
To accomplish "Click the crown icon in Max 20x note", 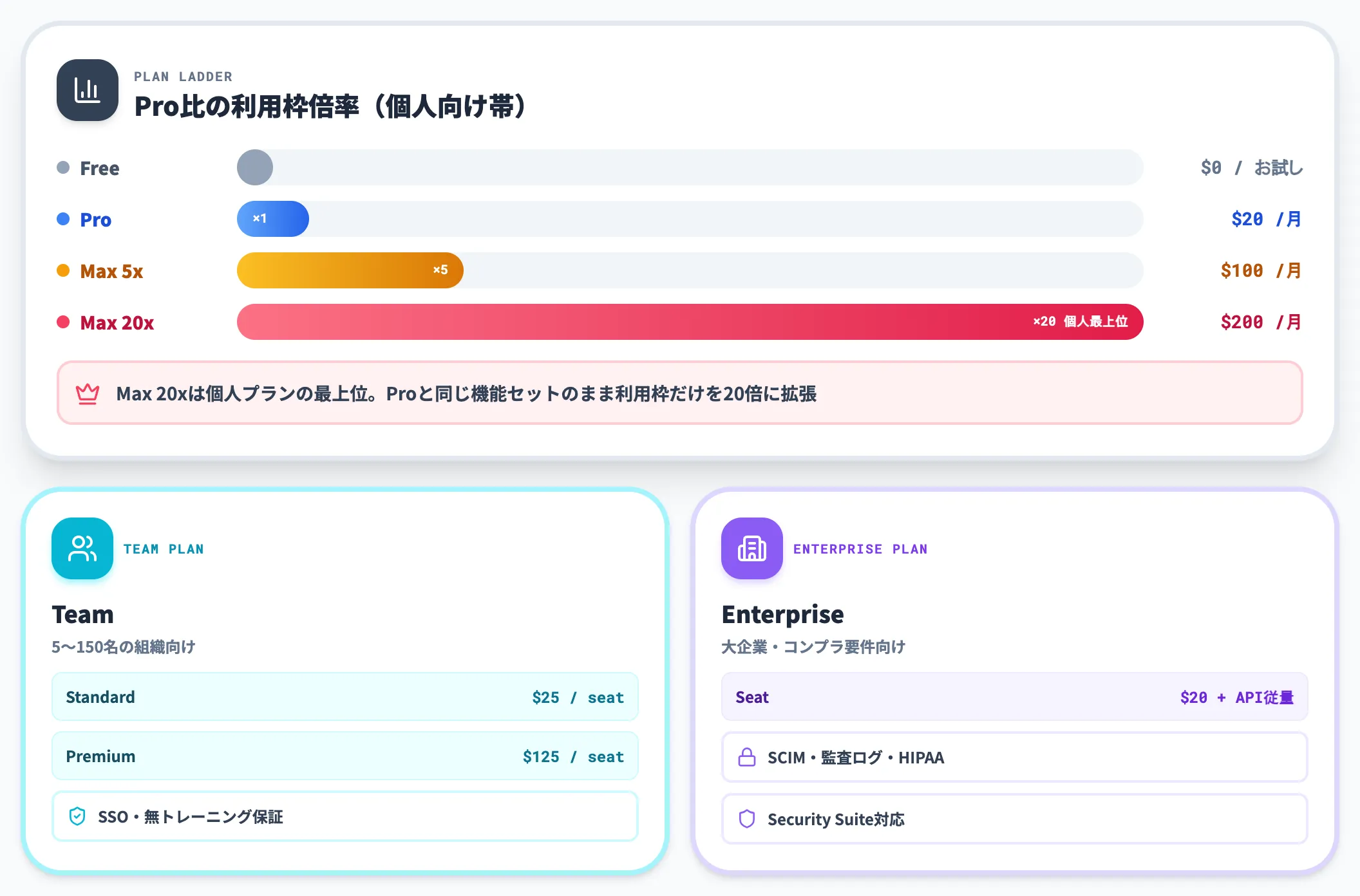I will [x=88, y=393].
